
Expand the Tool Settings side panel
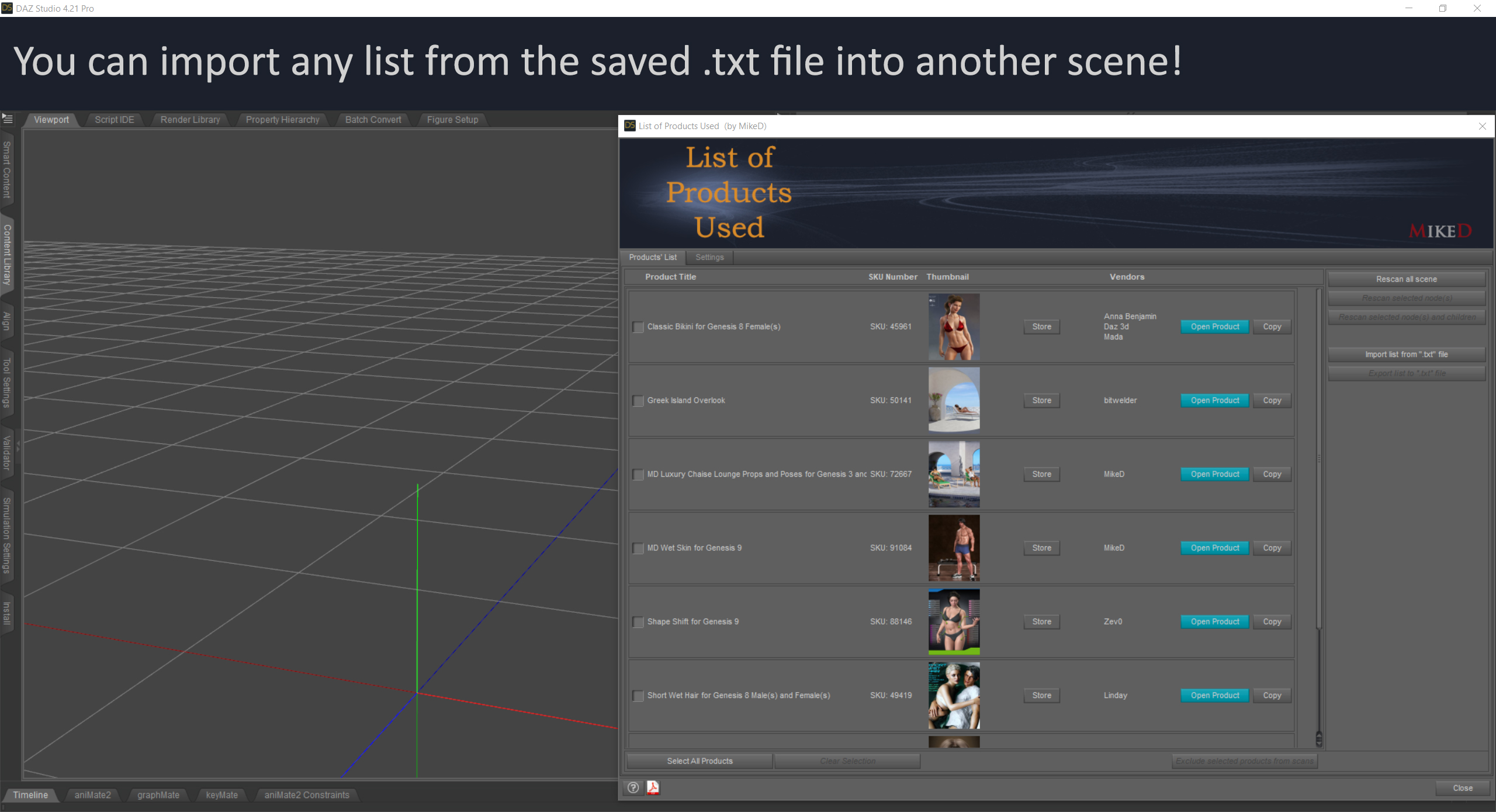(x=7, y=383)
